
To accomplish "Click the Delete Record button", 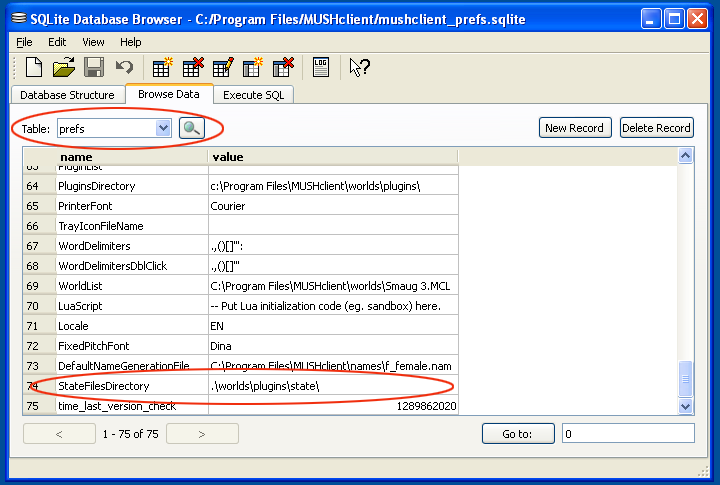I will pos(657,128).
